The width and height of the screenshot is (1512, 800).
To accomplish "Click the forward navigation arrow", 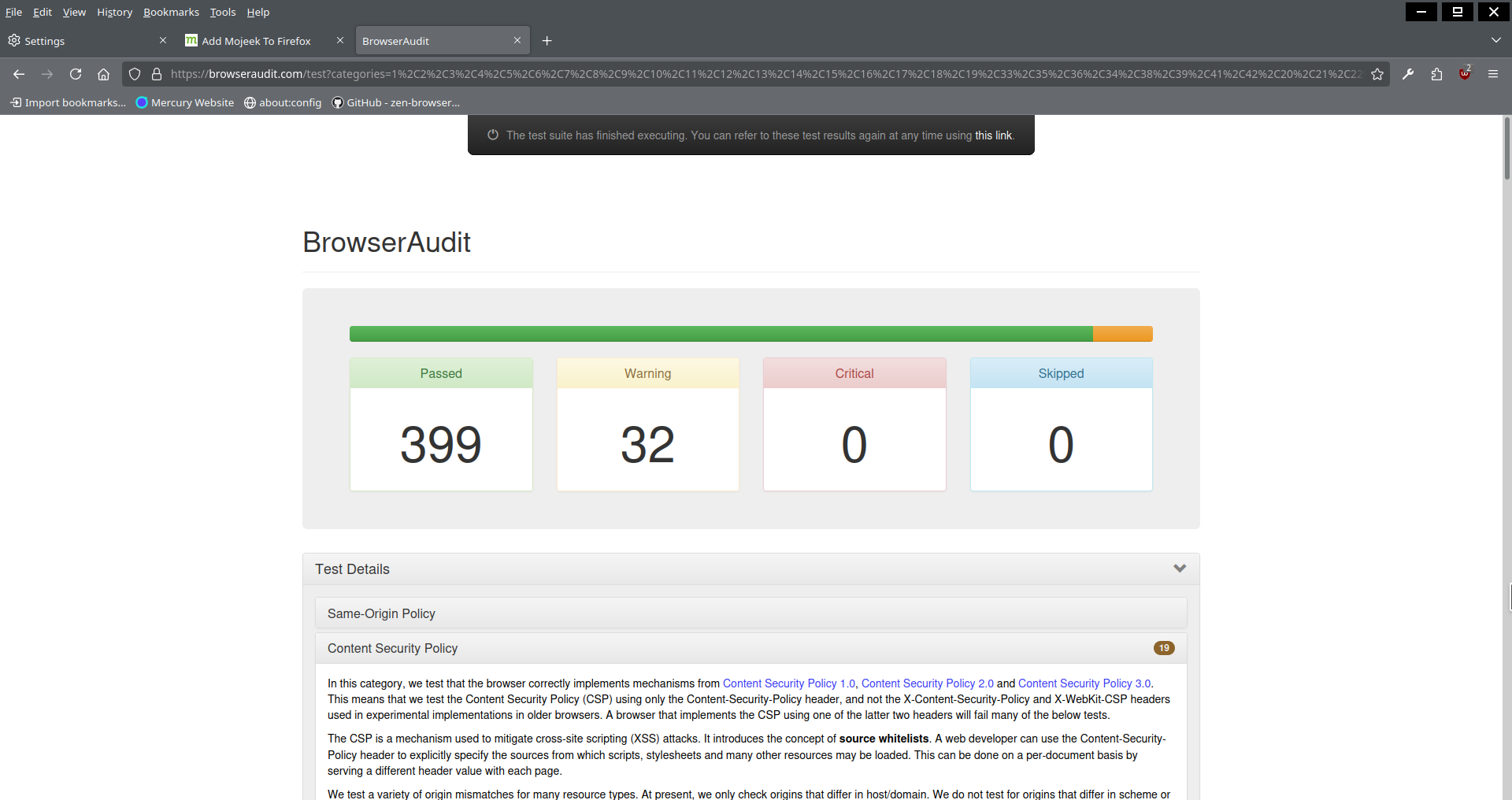I will click(47, 74).
